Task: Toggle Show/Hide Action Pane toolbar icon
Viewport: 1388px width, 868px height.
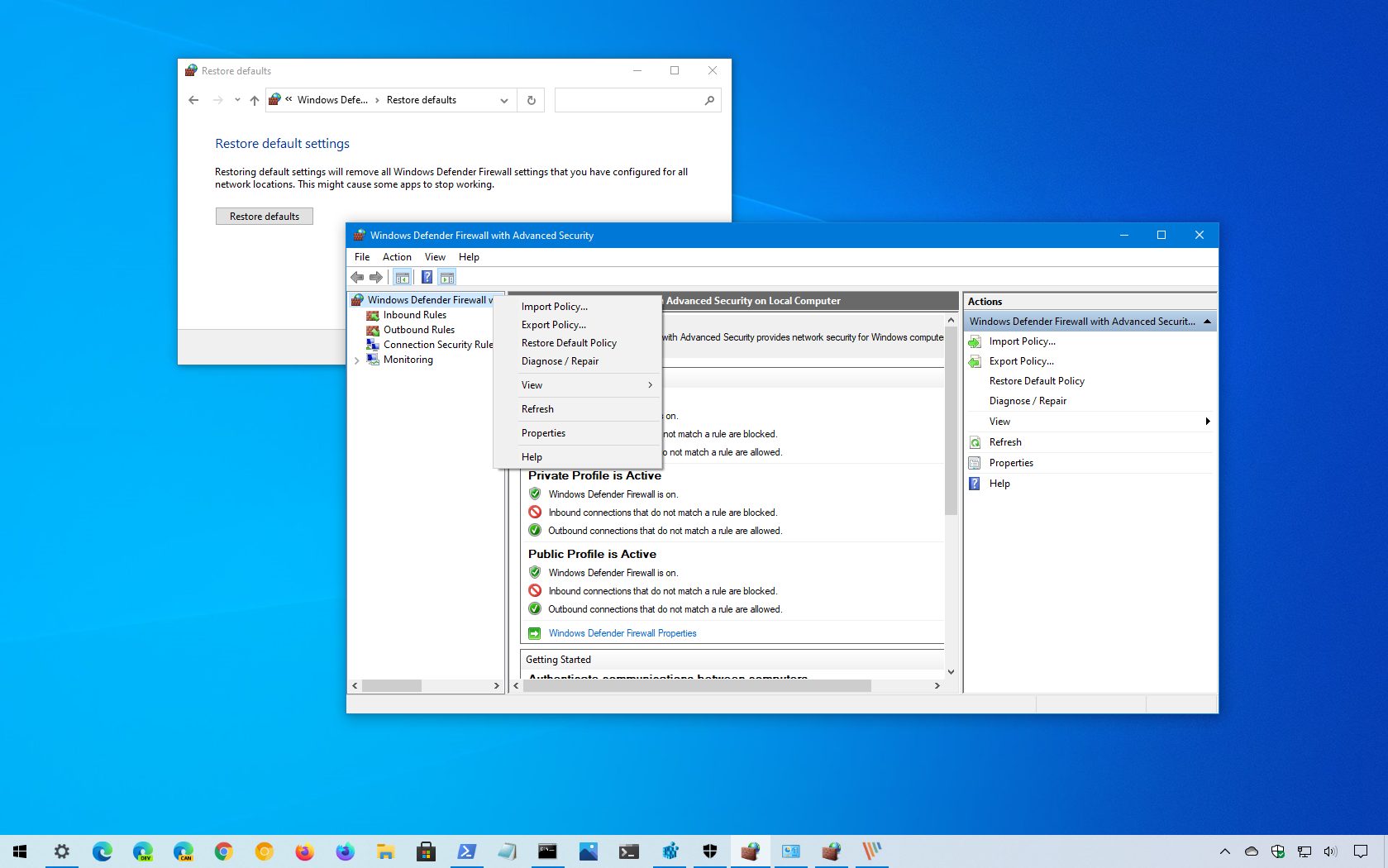Action: coord(447,277)
